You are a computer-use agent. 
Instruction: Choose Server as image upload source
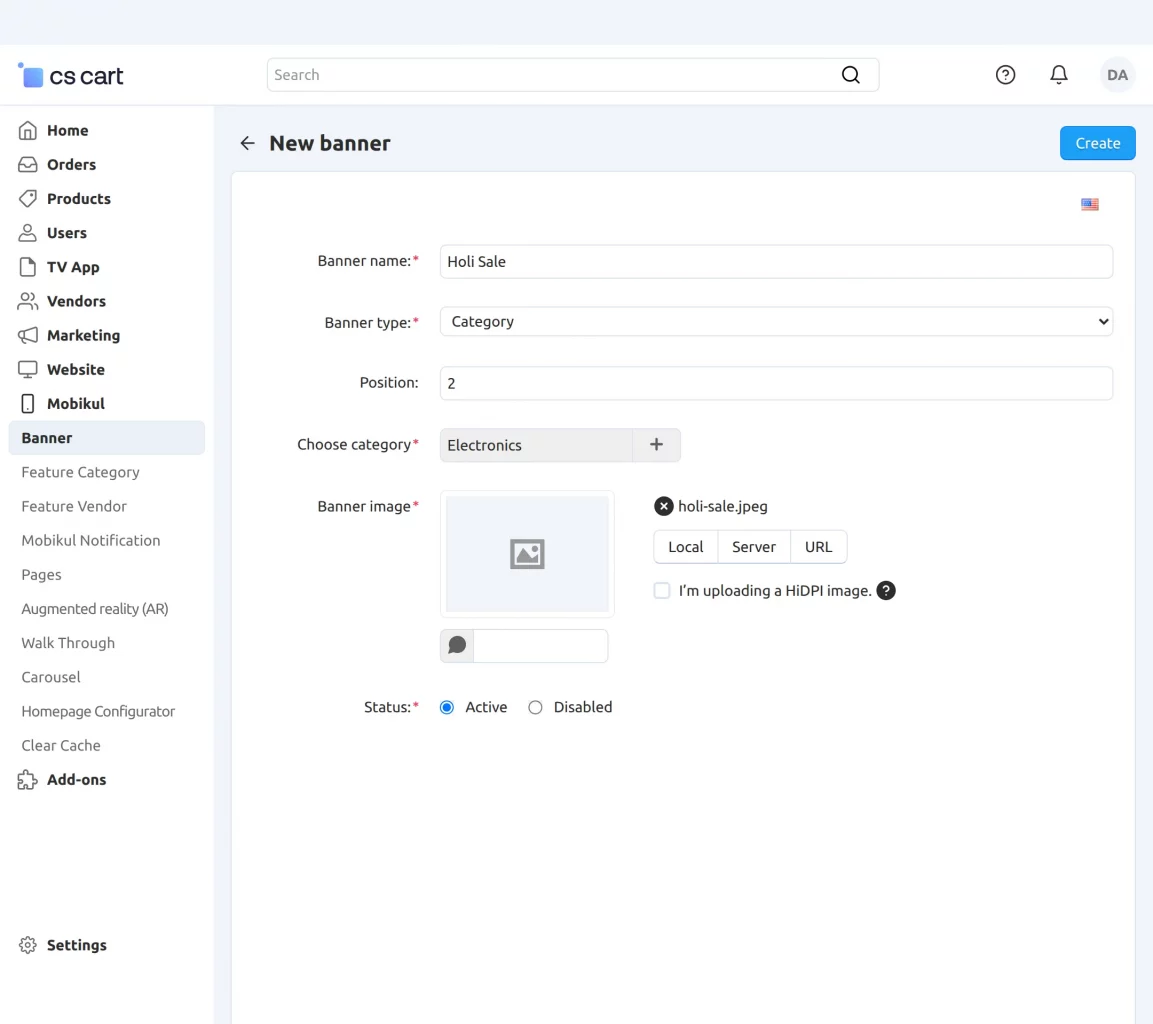(x=754, y=547)
